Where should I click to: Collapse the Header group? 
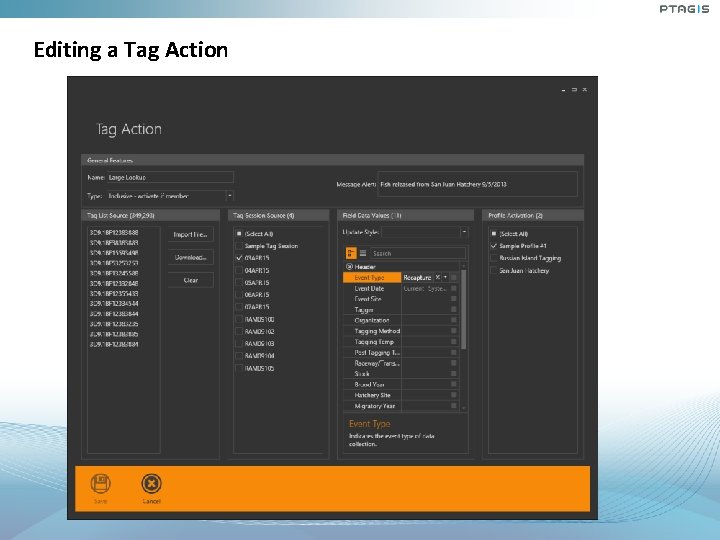pyautogui.click(x=349, y=267)
